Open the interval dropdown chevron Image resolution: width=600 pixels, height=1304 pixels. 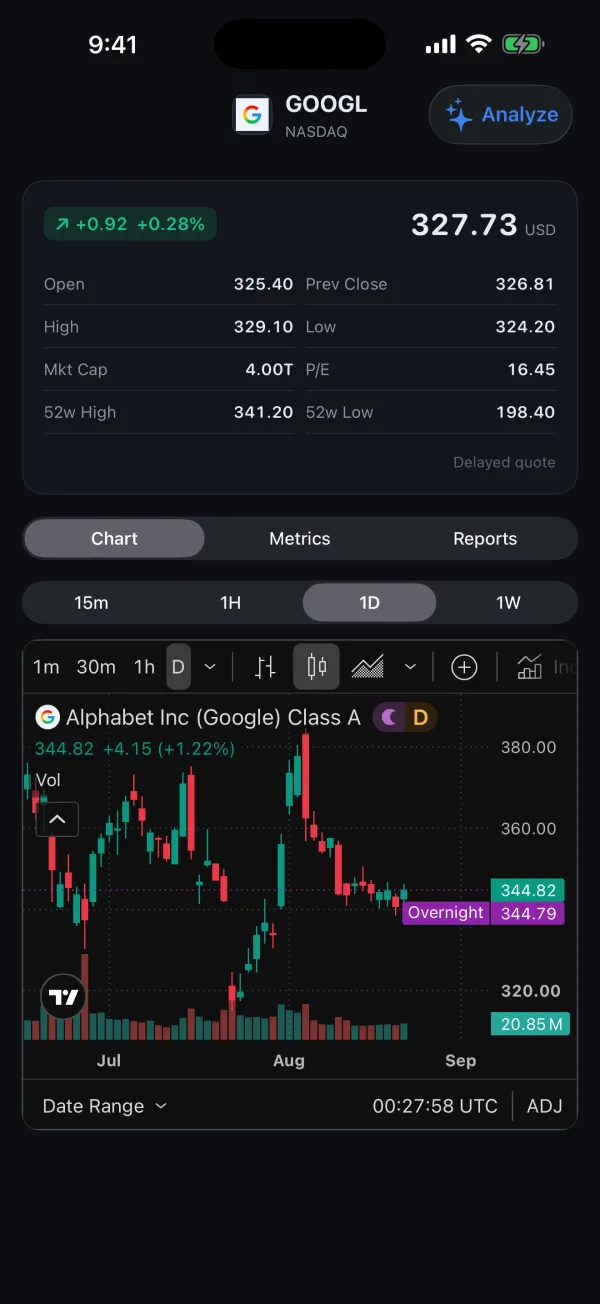point(210,667)
